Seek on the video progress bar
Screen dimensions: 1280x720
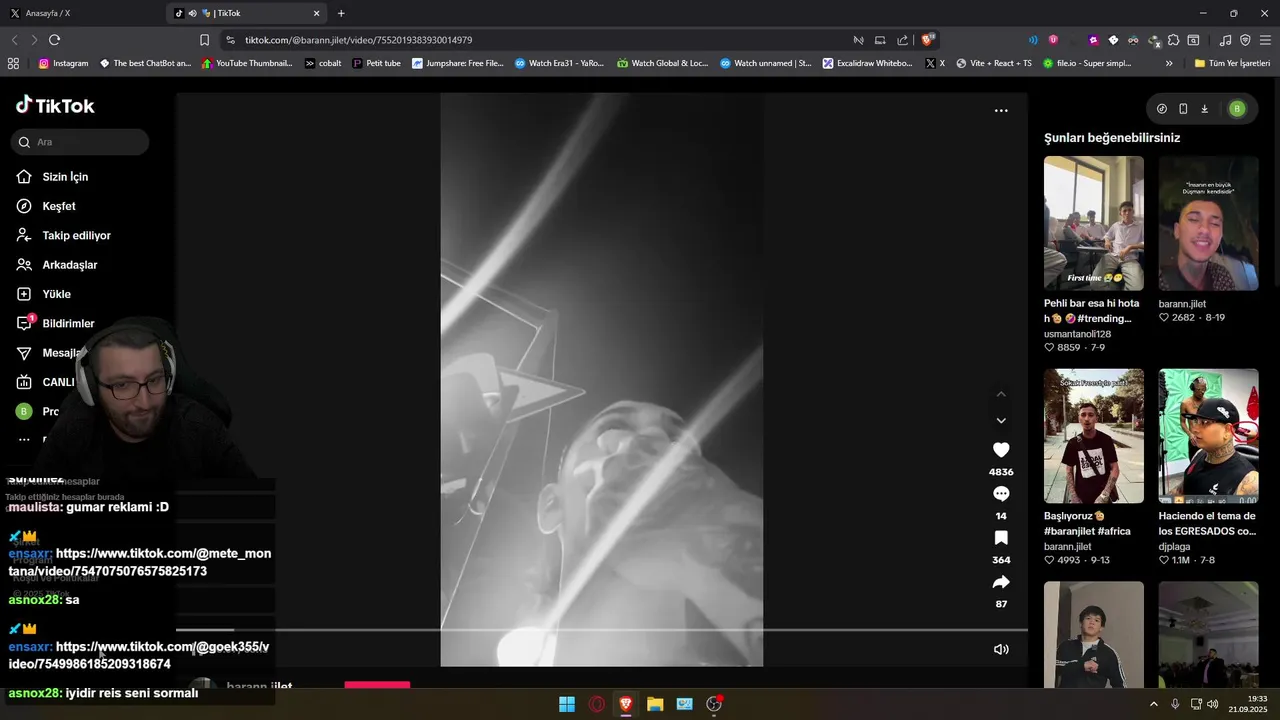pos(601,630)
